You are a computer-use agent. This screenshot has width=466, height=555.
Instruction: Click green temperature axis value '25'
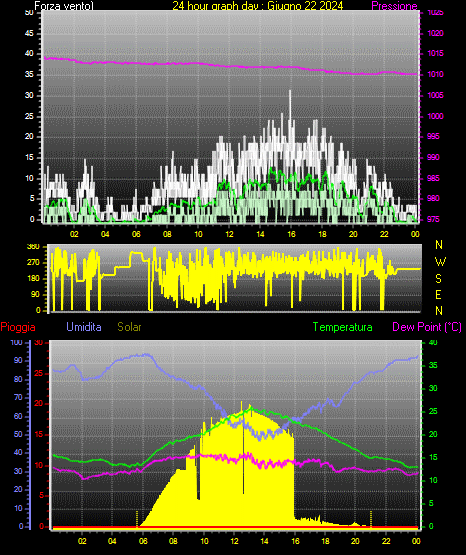[x=433, y=411]
